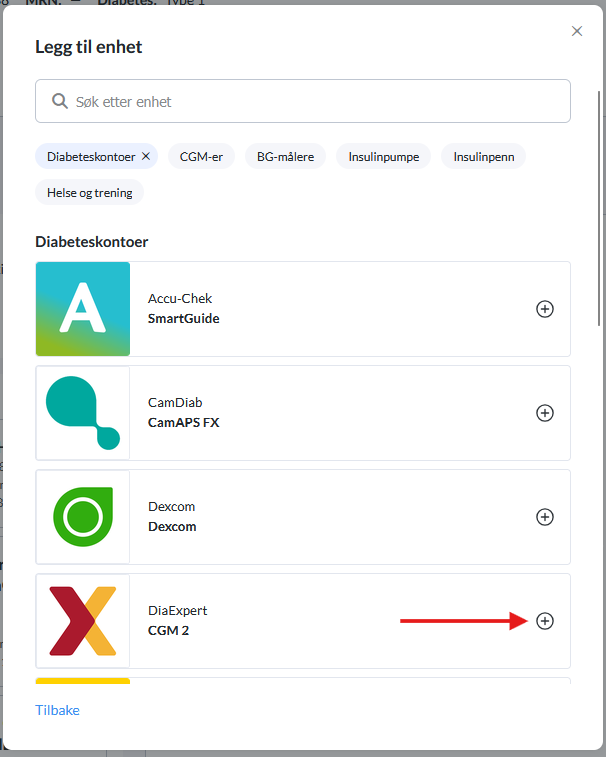Filter devices by Insulinpumpe
Screen dimensions: 606x757
click(383, 156)
